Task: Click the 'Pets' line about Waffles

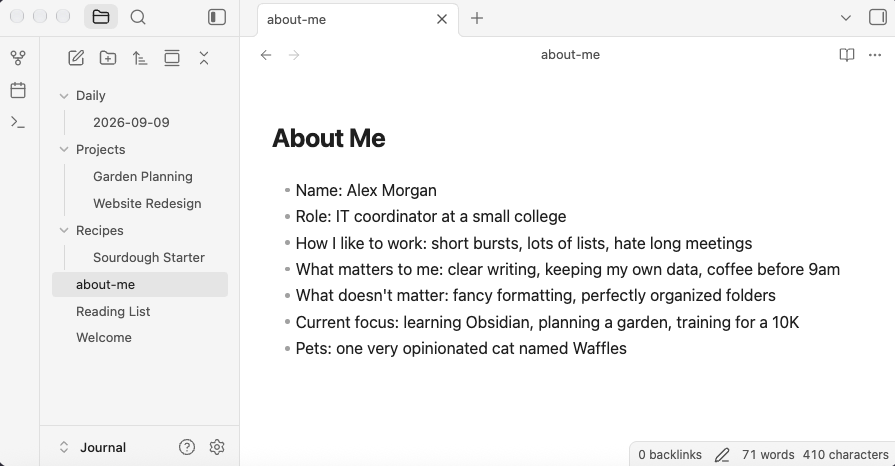Action: click(461, 348)
